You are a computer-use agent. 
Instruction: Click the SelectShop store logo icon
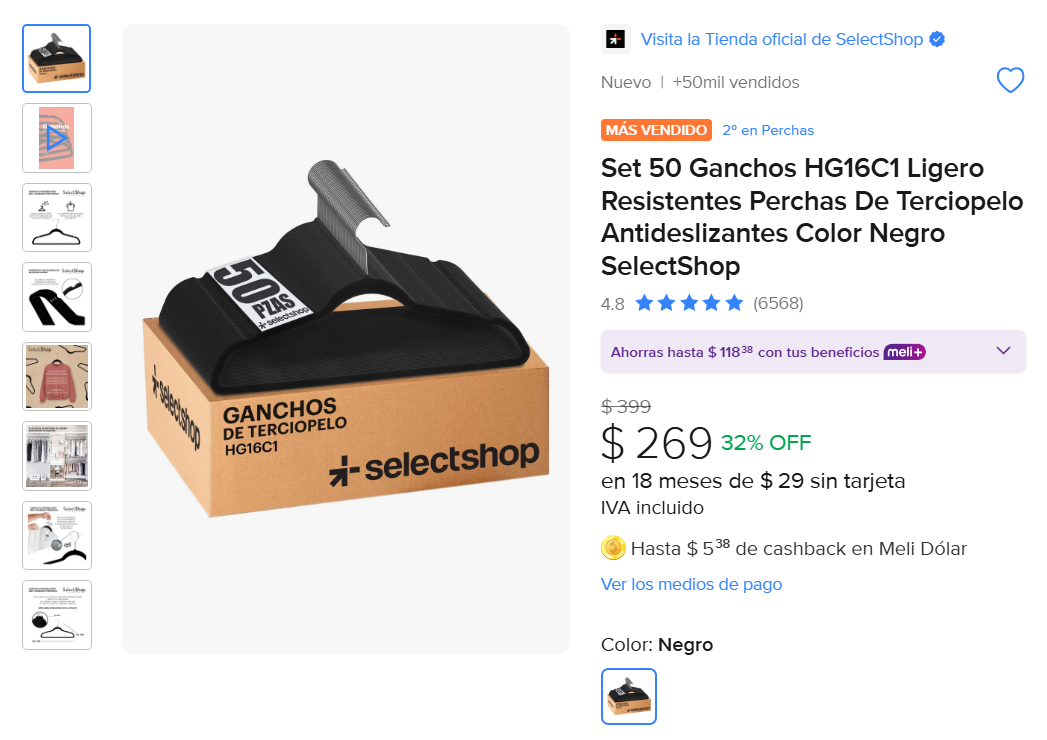615,40
